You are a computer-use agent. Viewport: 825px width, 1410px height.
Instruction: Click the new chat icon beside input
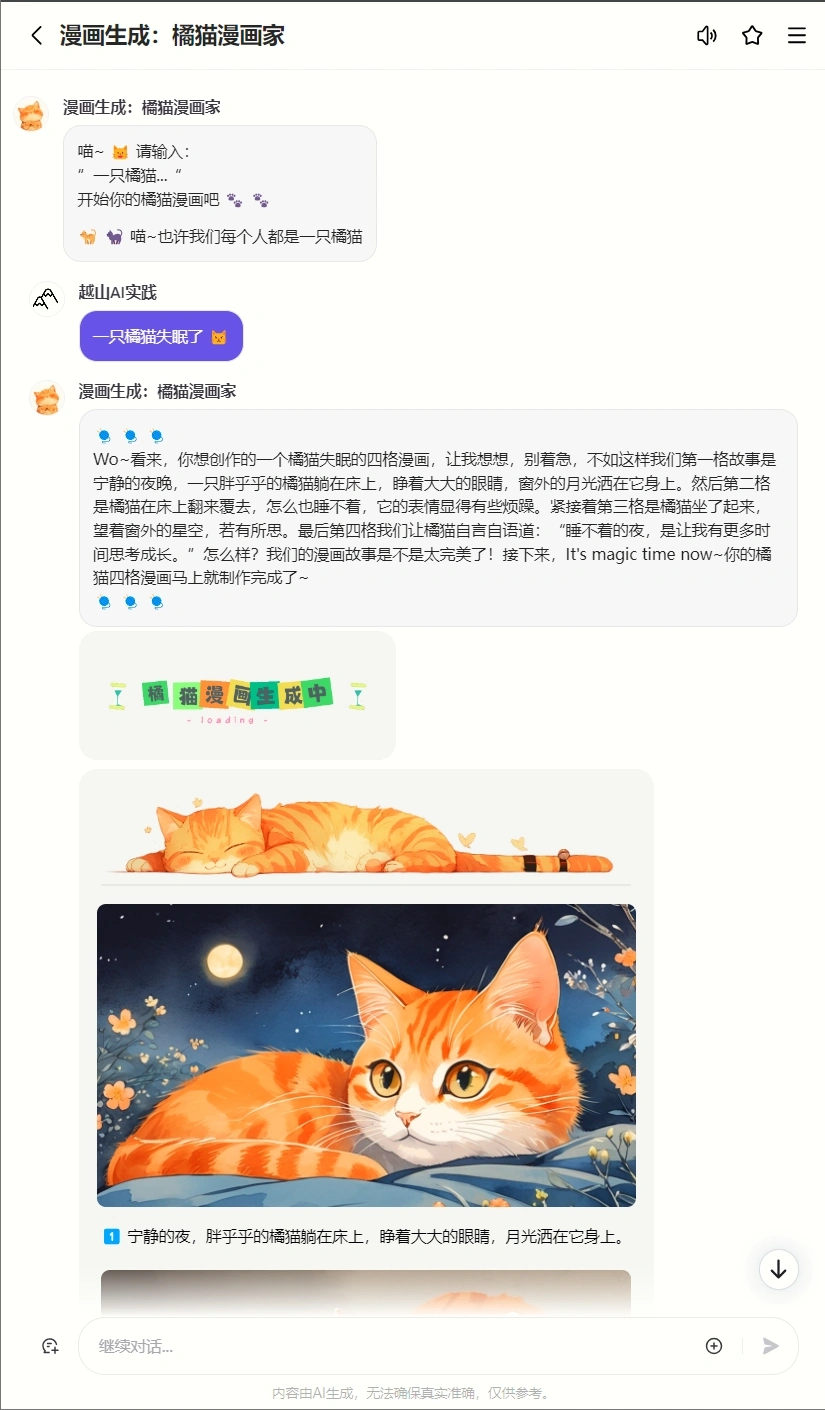50,1346
